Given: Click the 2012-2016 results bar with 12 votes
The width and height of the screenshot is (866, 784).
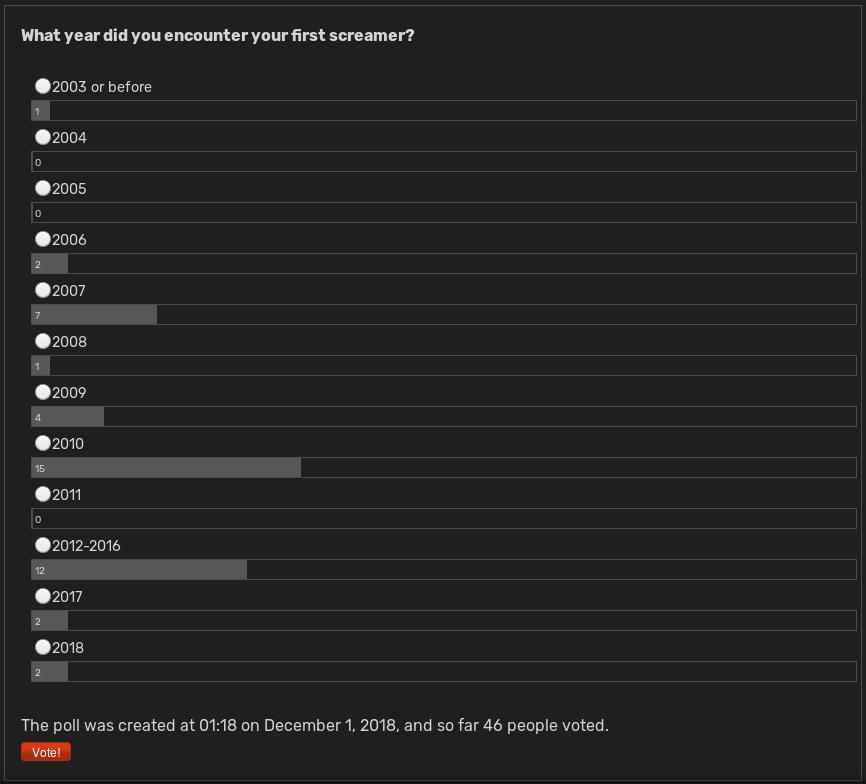Looking at the screenshot, I should (444, 570).
